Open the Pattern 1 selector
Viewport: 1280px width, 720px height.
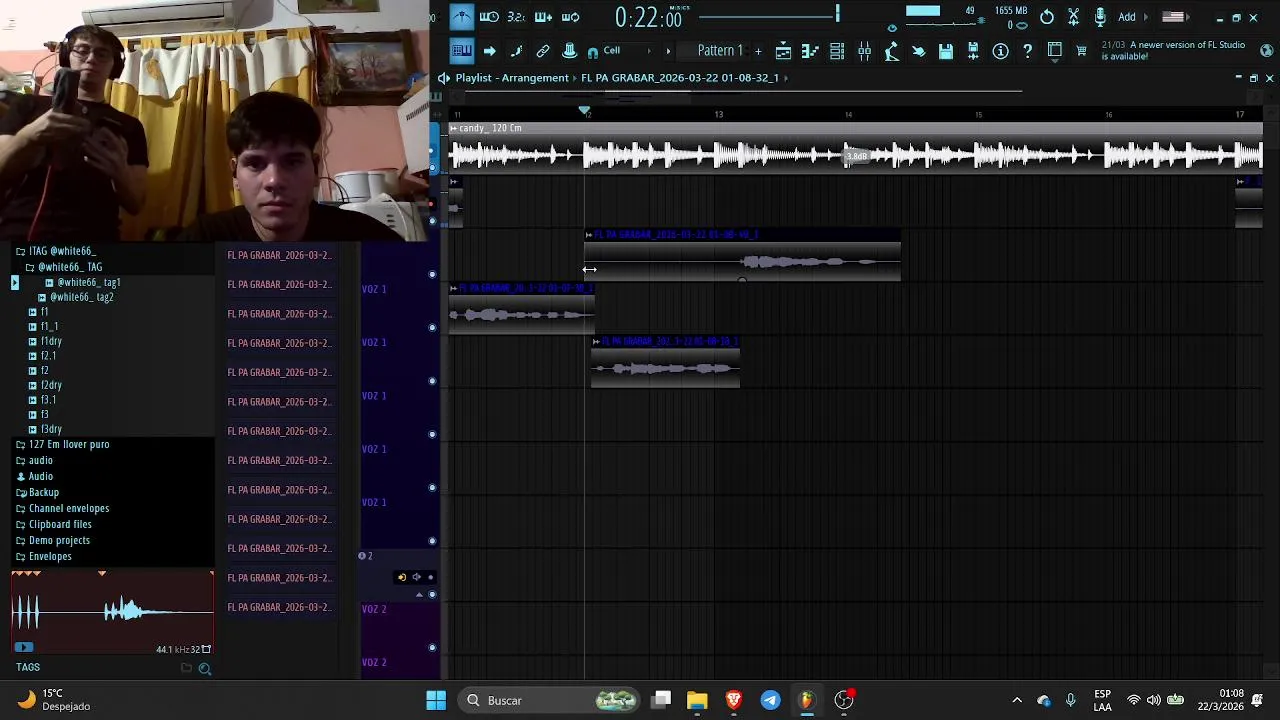[720, 51]
